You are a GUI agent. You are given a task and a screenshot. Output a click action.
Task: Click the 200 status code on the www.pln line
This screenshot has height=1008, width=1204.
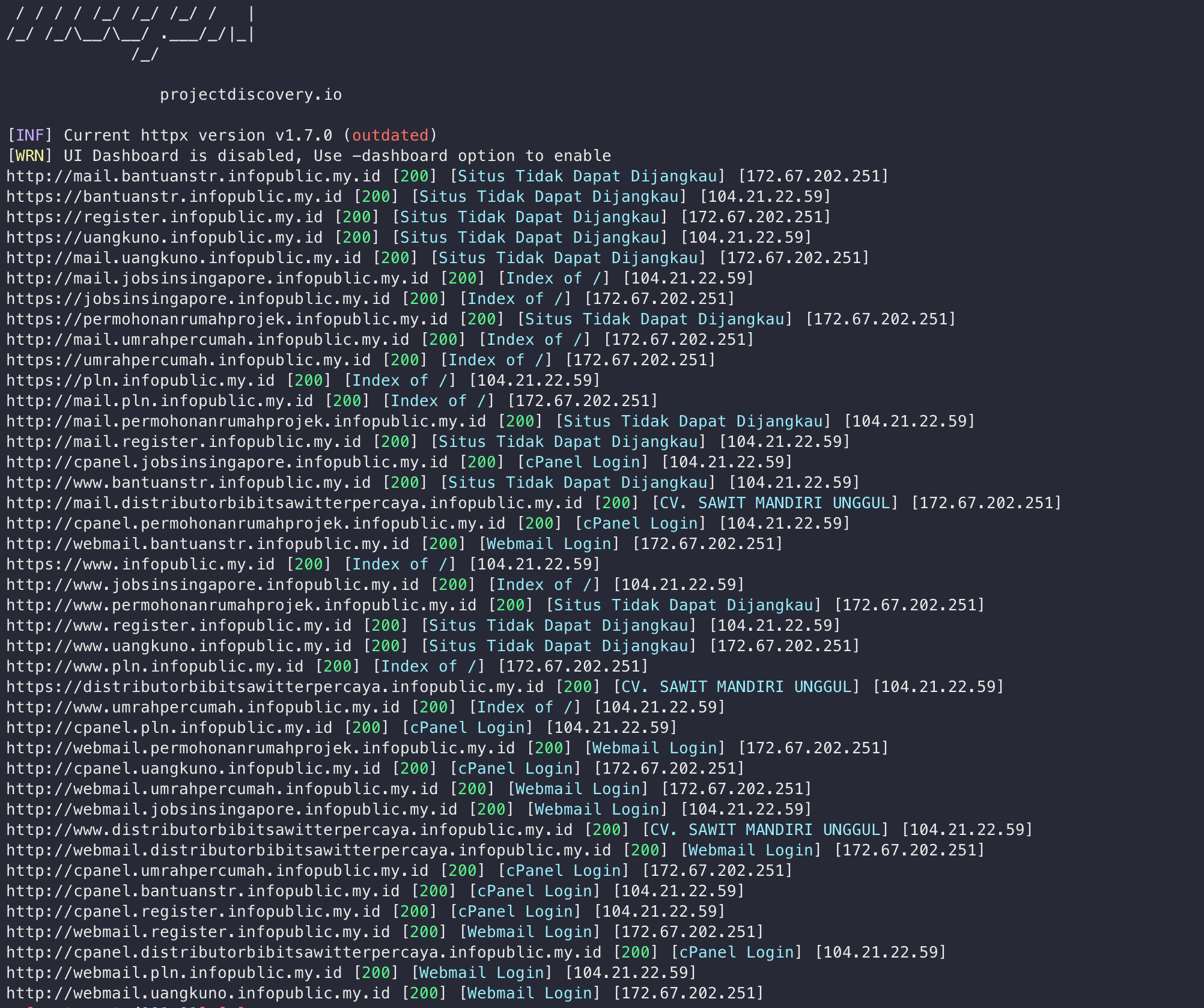pos(338,667)
